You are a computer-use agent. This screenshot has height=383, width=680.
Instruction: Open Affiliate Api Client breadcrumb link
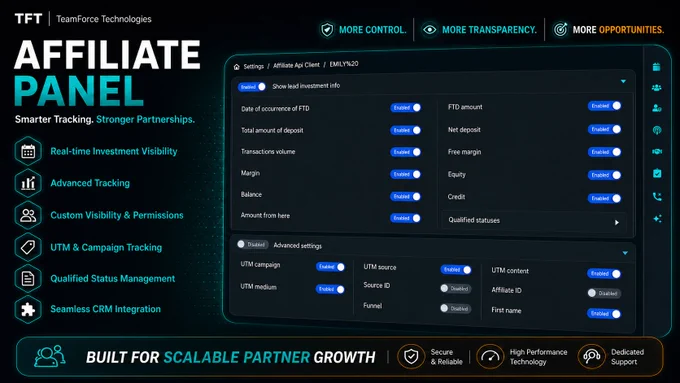click(x=296, y=65)
